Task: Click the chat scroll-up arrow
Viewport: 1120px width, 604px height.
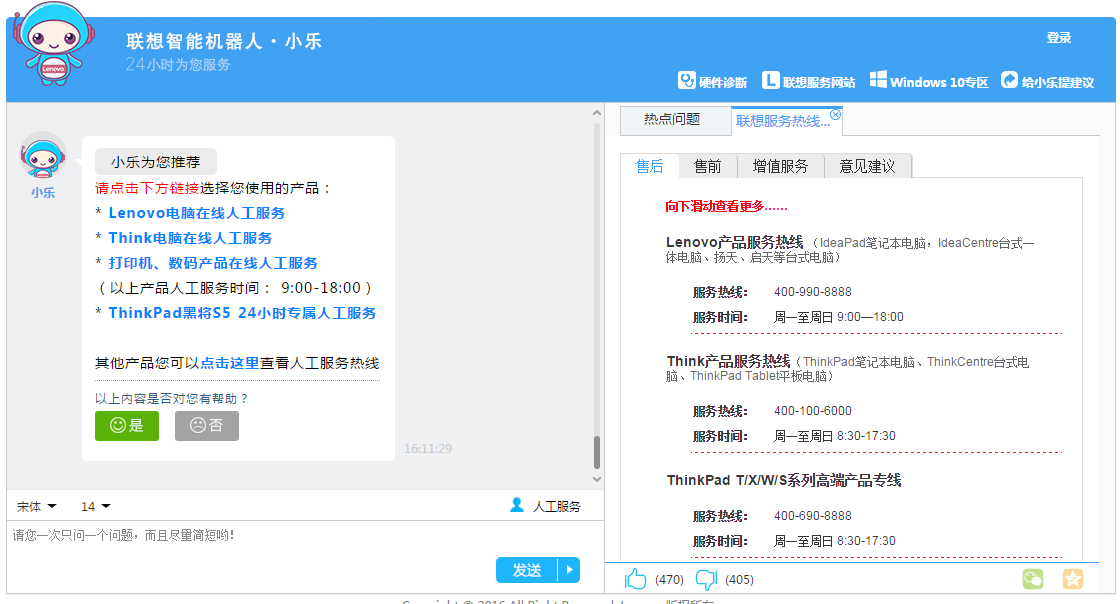Action: pyautogui.click(x=597, y=113)
